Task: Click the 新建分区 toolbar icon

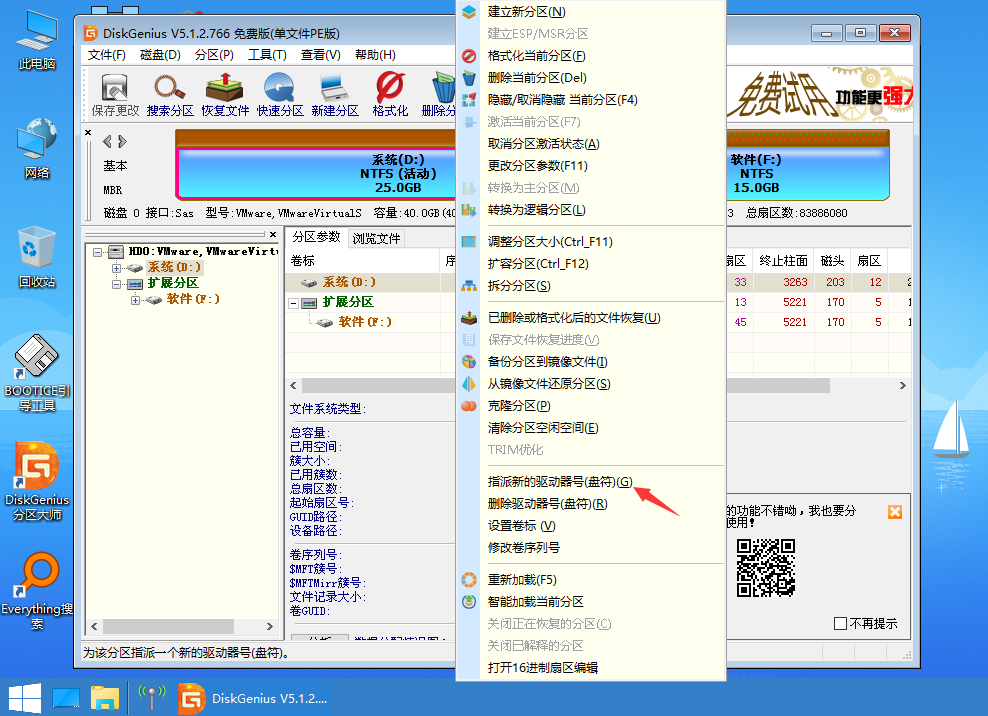Action: pos(335,94)
